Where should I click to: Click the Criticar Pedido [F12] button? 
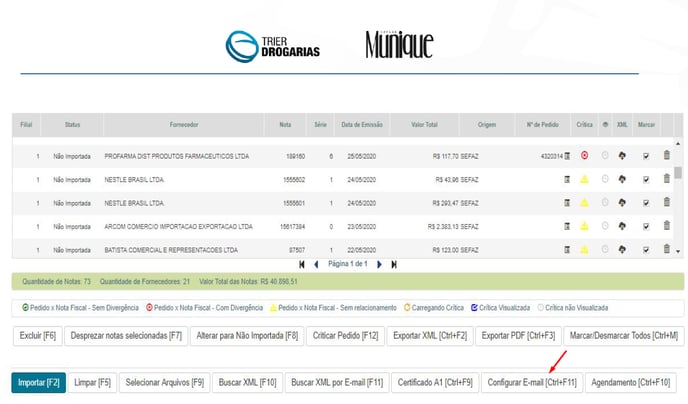coord(345,336)
